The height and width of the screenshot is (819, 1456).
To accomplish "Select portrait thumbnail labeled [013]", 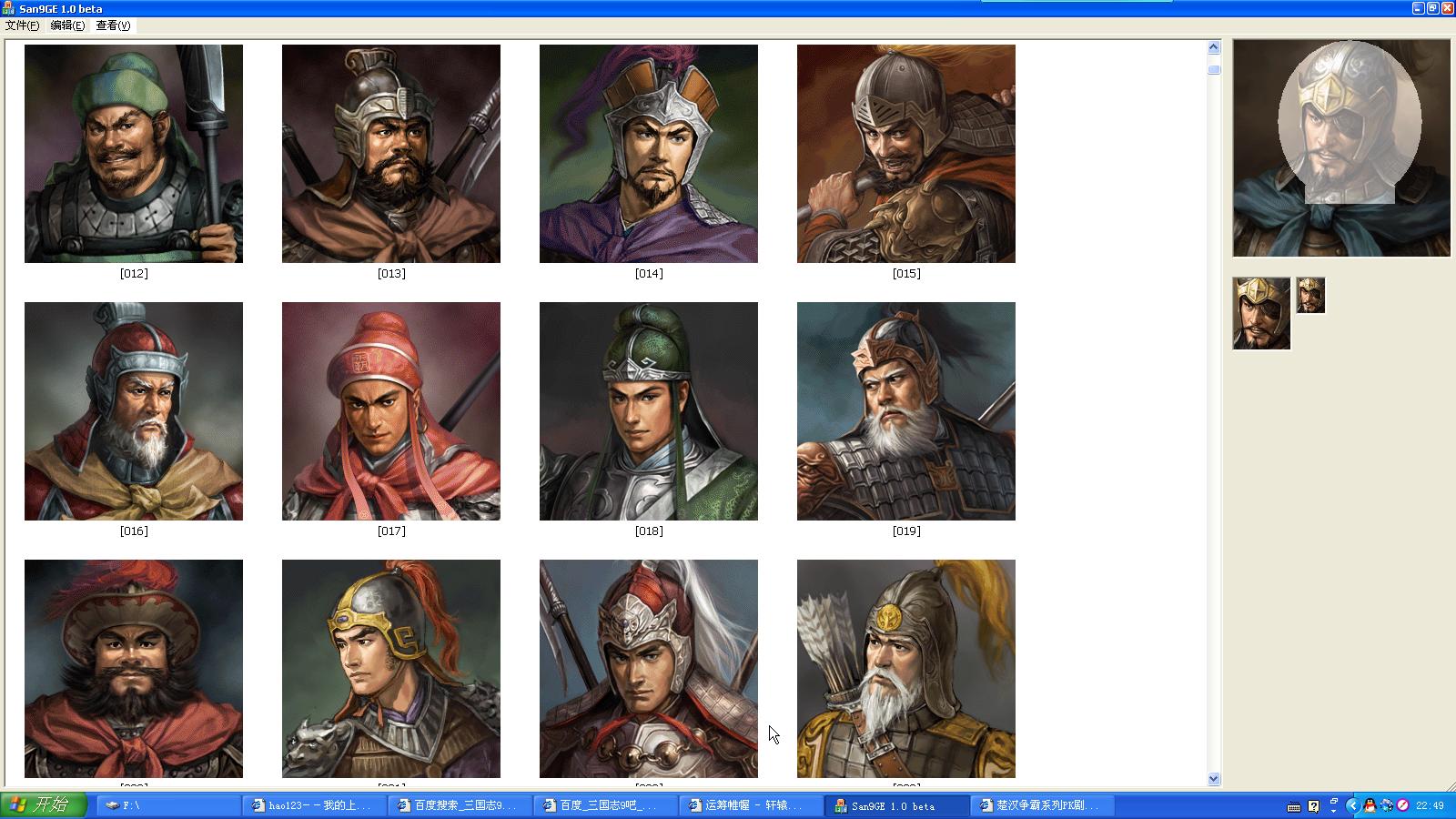I will pos(391,154).
